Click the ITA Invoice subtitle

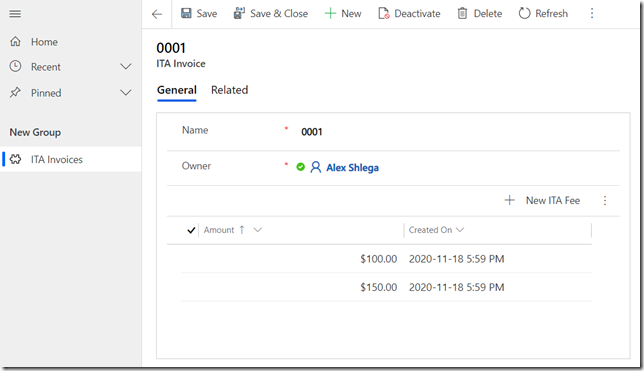point(181,64)
